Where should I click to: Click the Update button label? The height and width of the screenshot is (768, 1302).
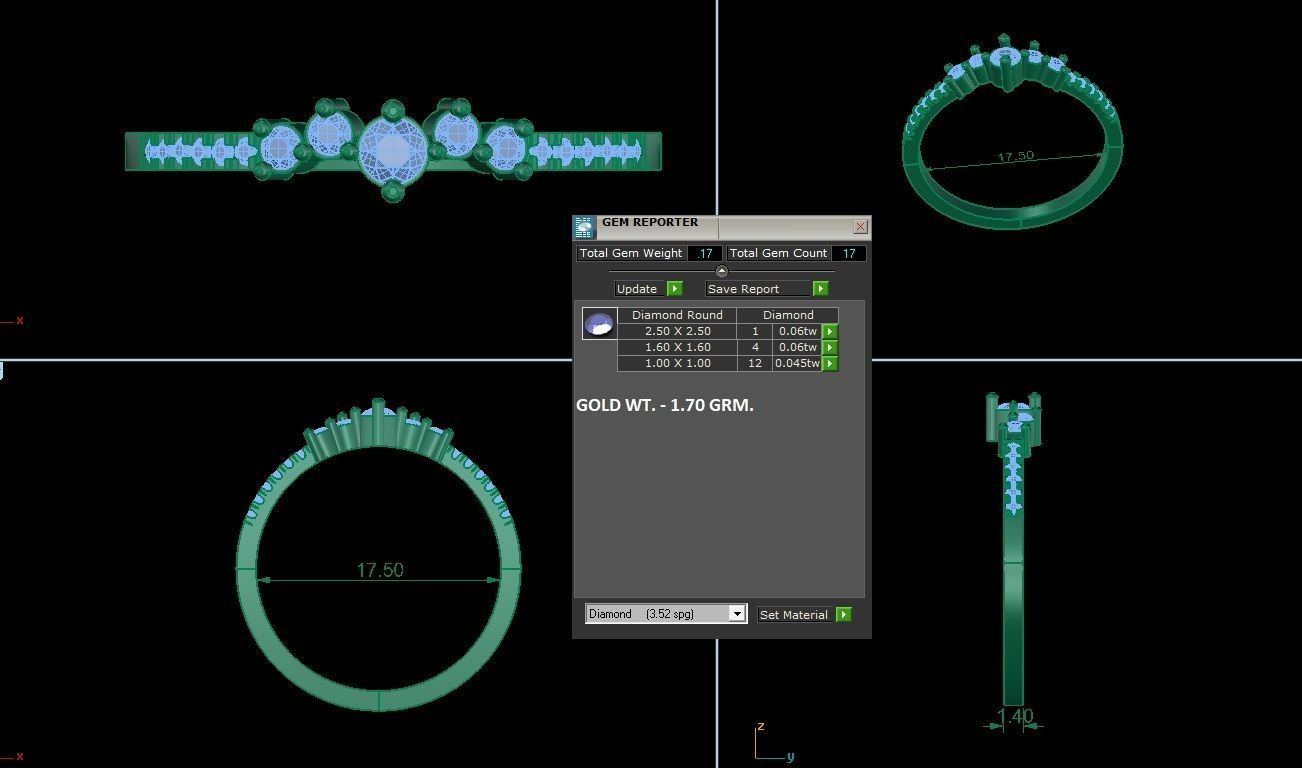click(x=637, y=289)
